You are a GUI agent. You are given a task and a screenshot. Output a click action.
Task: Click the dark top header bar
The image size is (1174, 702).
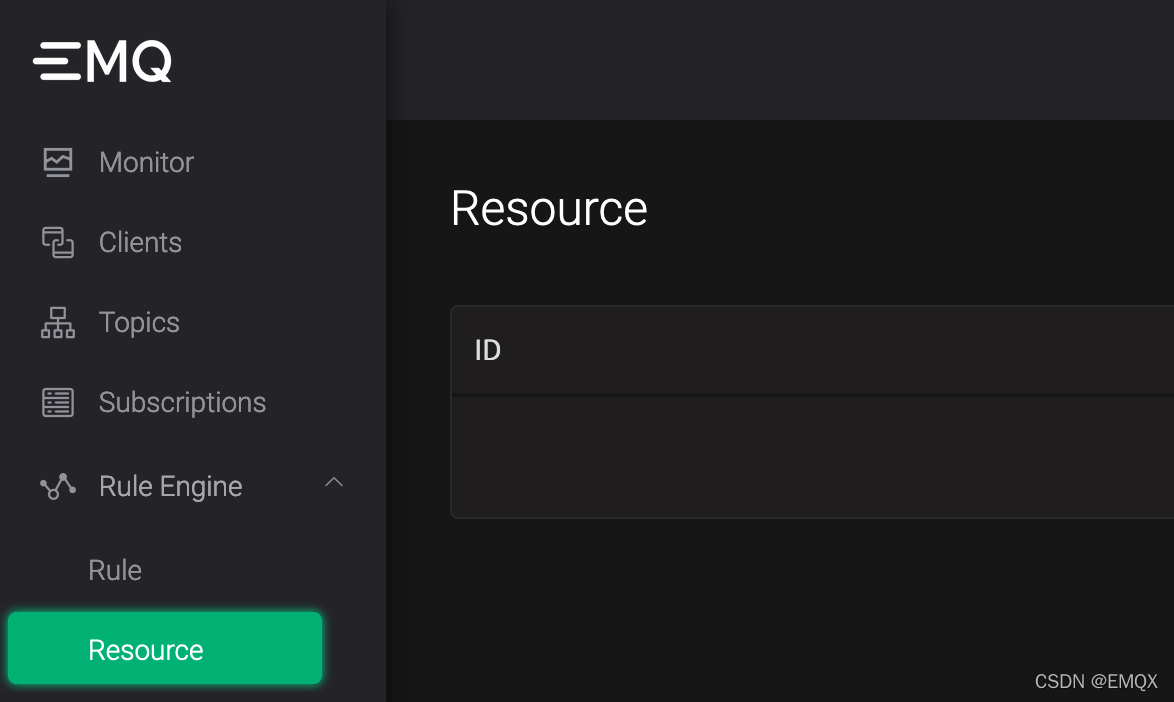pyautogui.click(x=780, y=58)
